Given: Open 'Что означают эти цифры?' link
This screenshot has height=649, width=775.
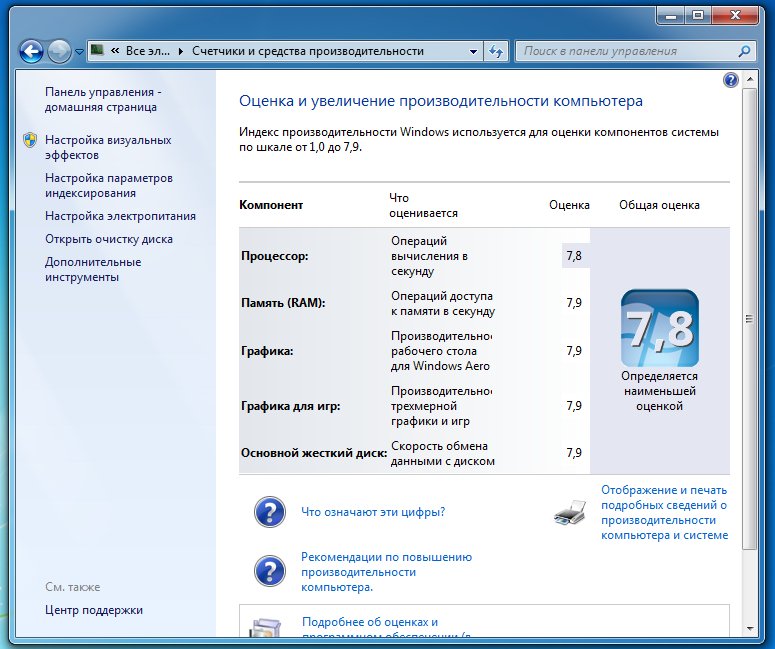Looking at the screenshot, I should click(x=373, y=512).
